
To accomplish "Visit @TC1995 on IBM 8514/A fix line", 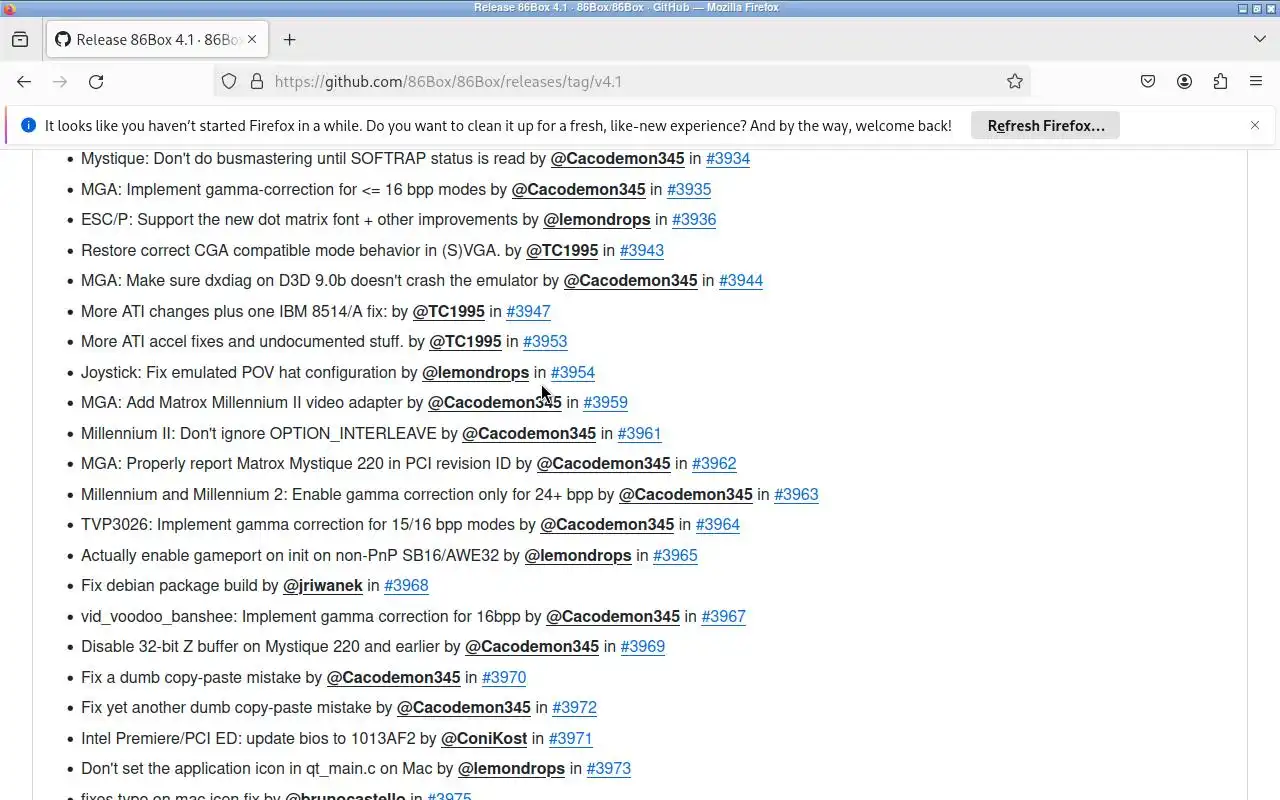I will click(449, 311).
